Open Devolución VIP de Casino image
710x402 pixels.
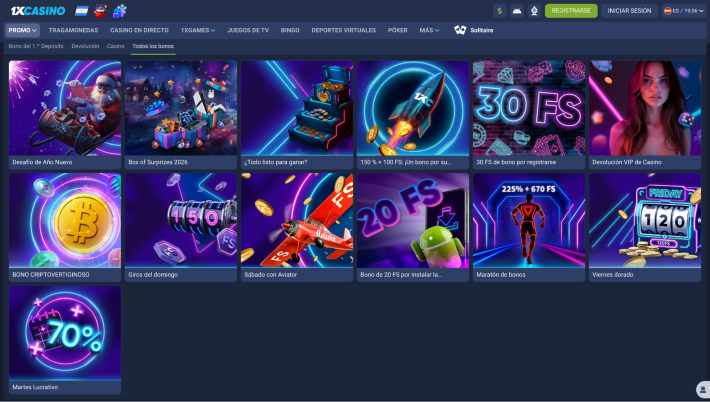pyautogui.click(x=645, y=108)
